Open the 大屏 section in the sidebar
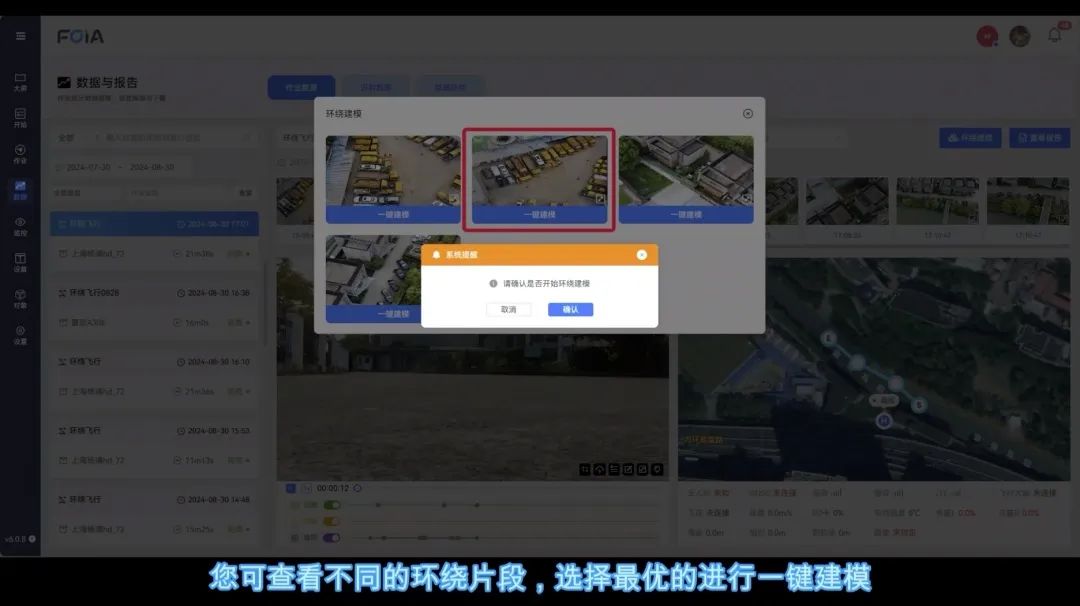1080x606 pixels. [20, 81]
